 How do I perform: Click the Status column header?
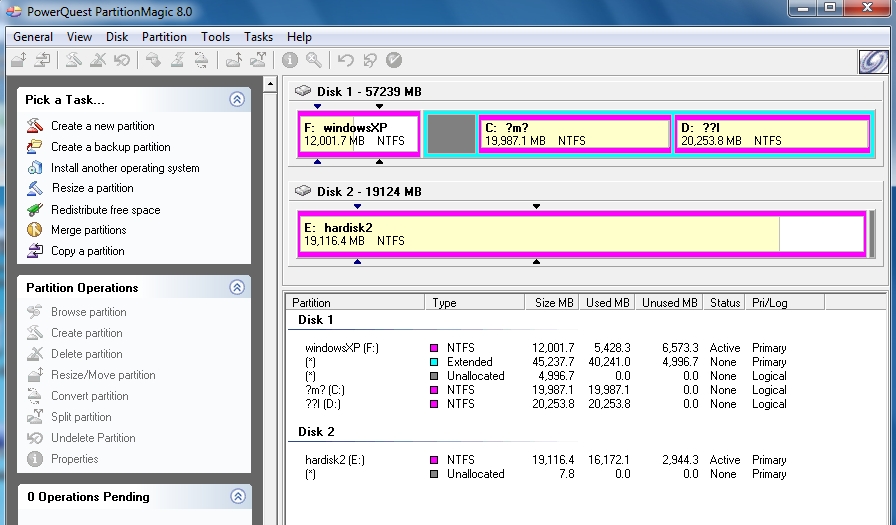coord(725,303)
